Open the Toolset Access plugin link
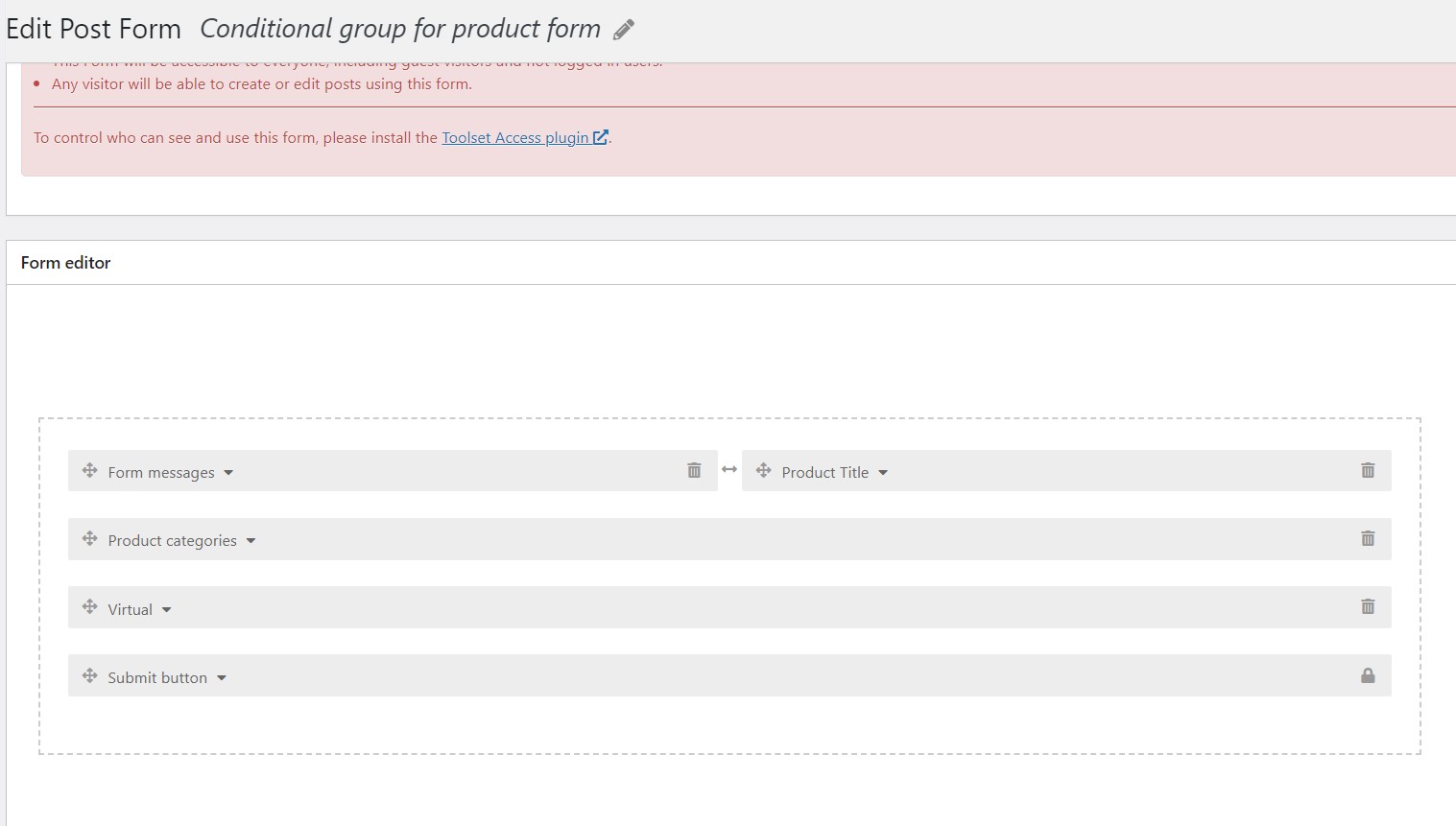 click(525, 137)
